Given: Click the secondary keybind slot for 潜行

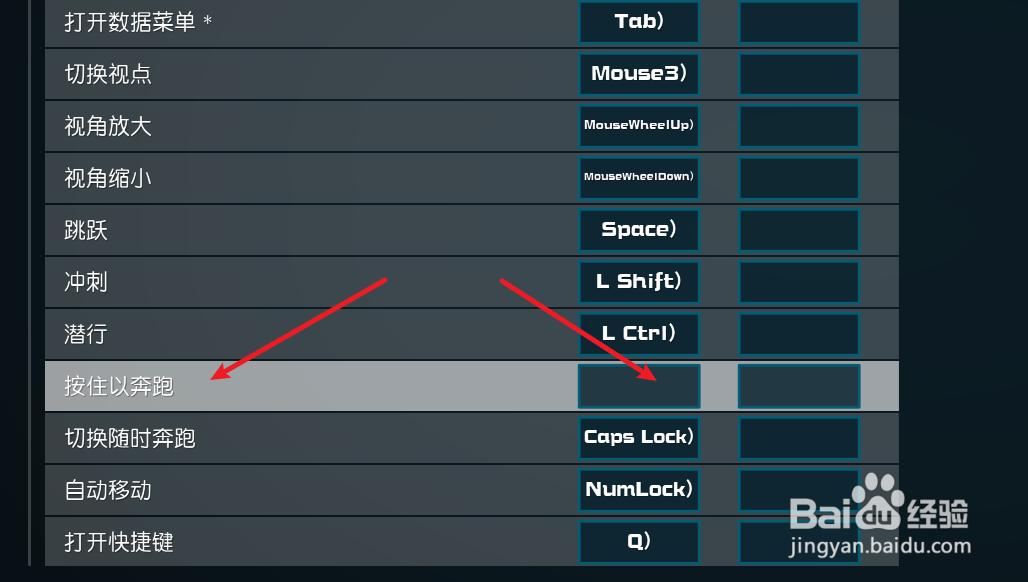Looking at the screenshot, I should (x=799, y=334).
